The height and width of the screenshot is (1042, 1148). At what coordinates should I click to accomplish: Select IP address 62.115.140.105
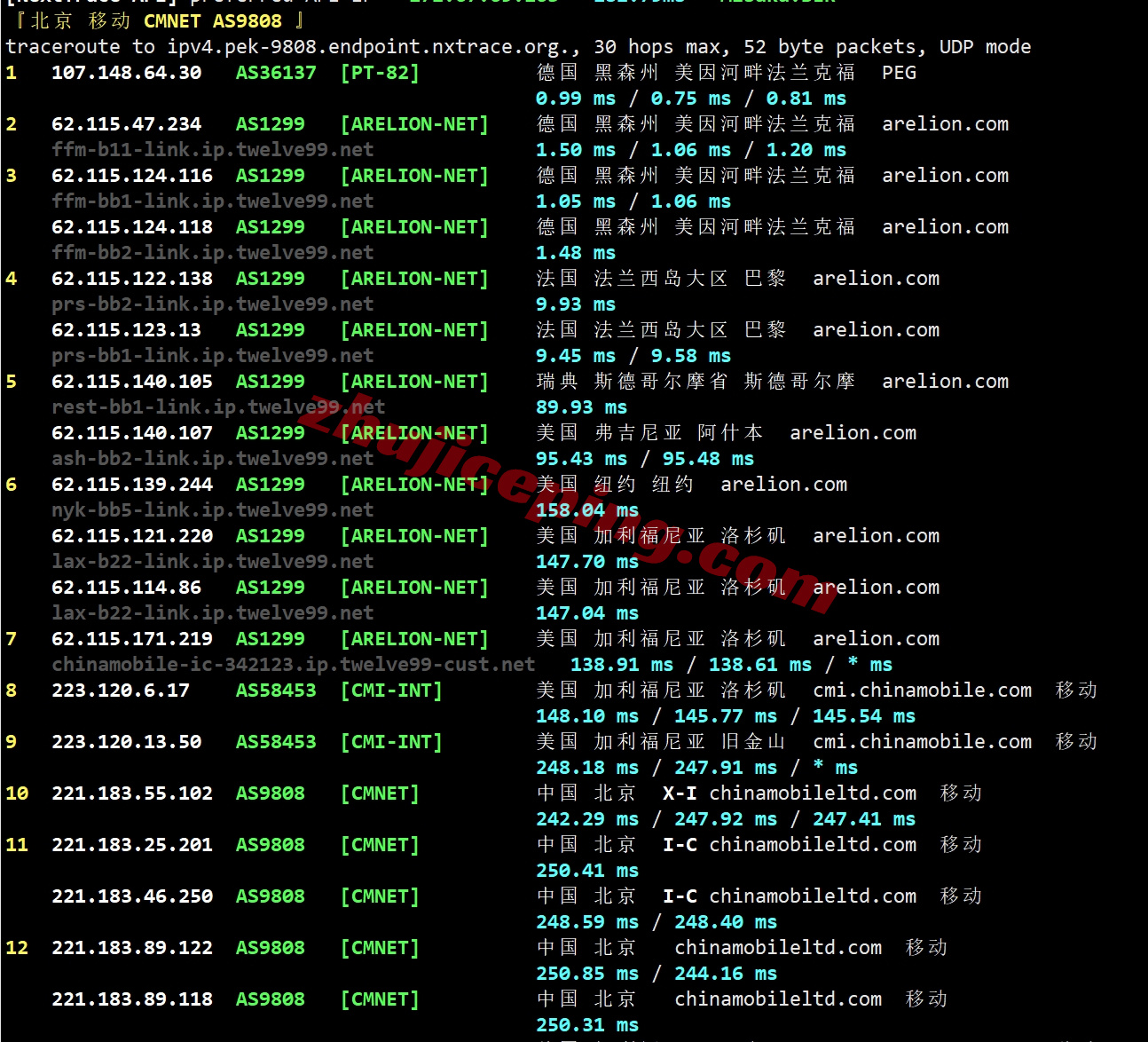(132, 382)
